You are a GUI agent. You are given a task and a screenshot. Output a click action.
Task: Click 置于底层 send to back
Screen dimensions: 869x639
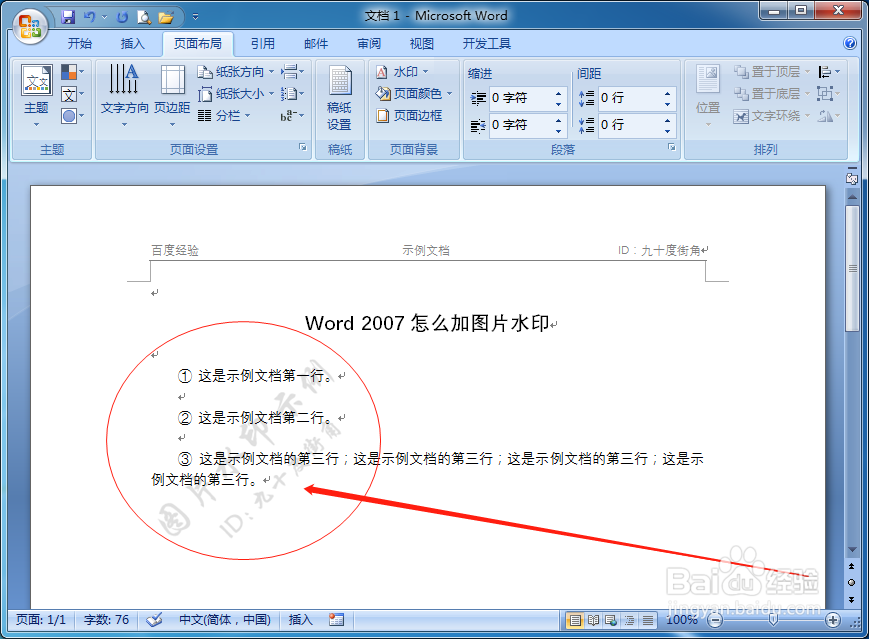click(x=771, y=94)
